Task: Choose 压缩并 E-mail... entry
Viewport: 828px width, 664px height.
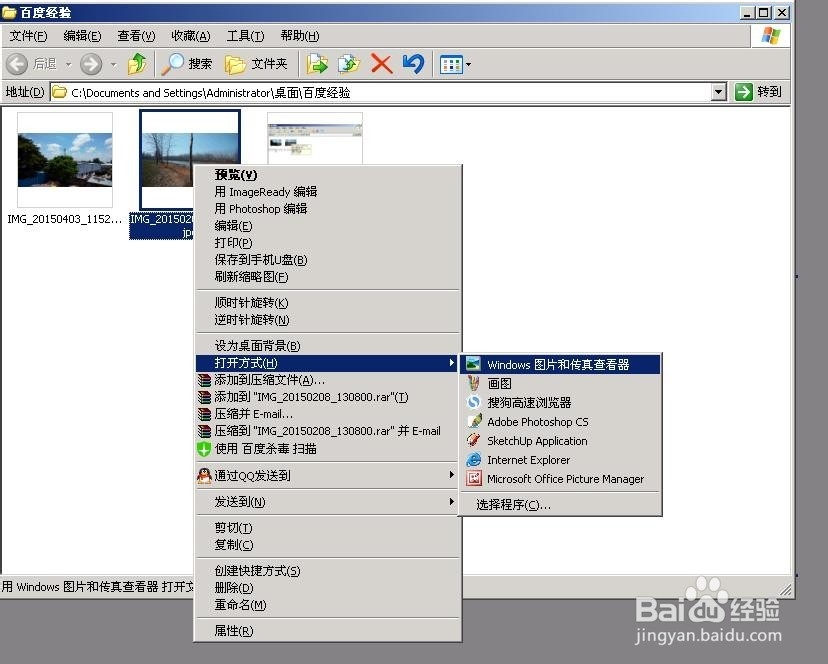Action: tap(327, 414)
